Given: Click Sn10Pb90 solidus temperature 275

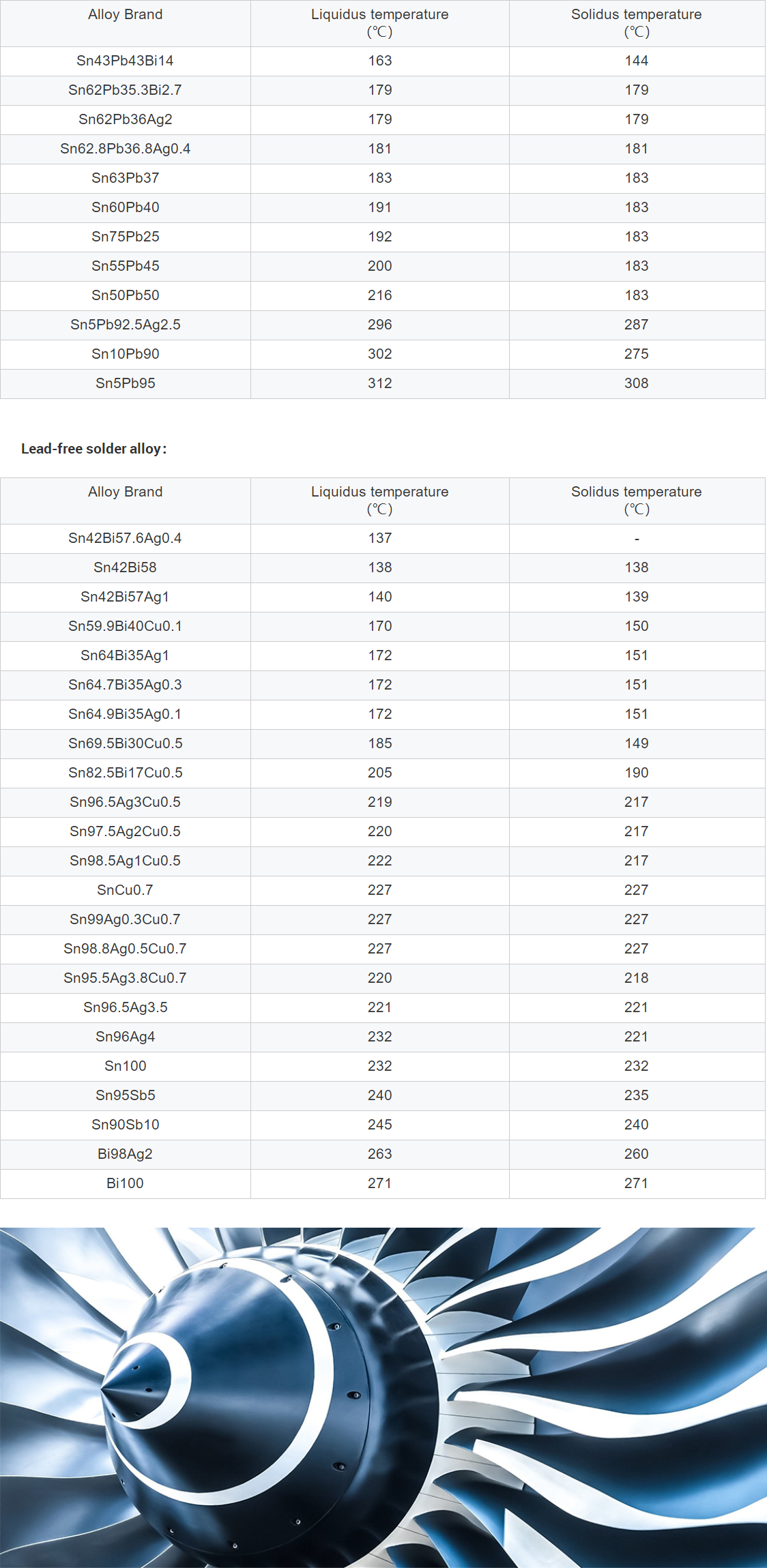Looking at the screenshot, I should point(637,354).
